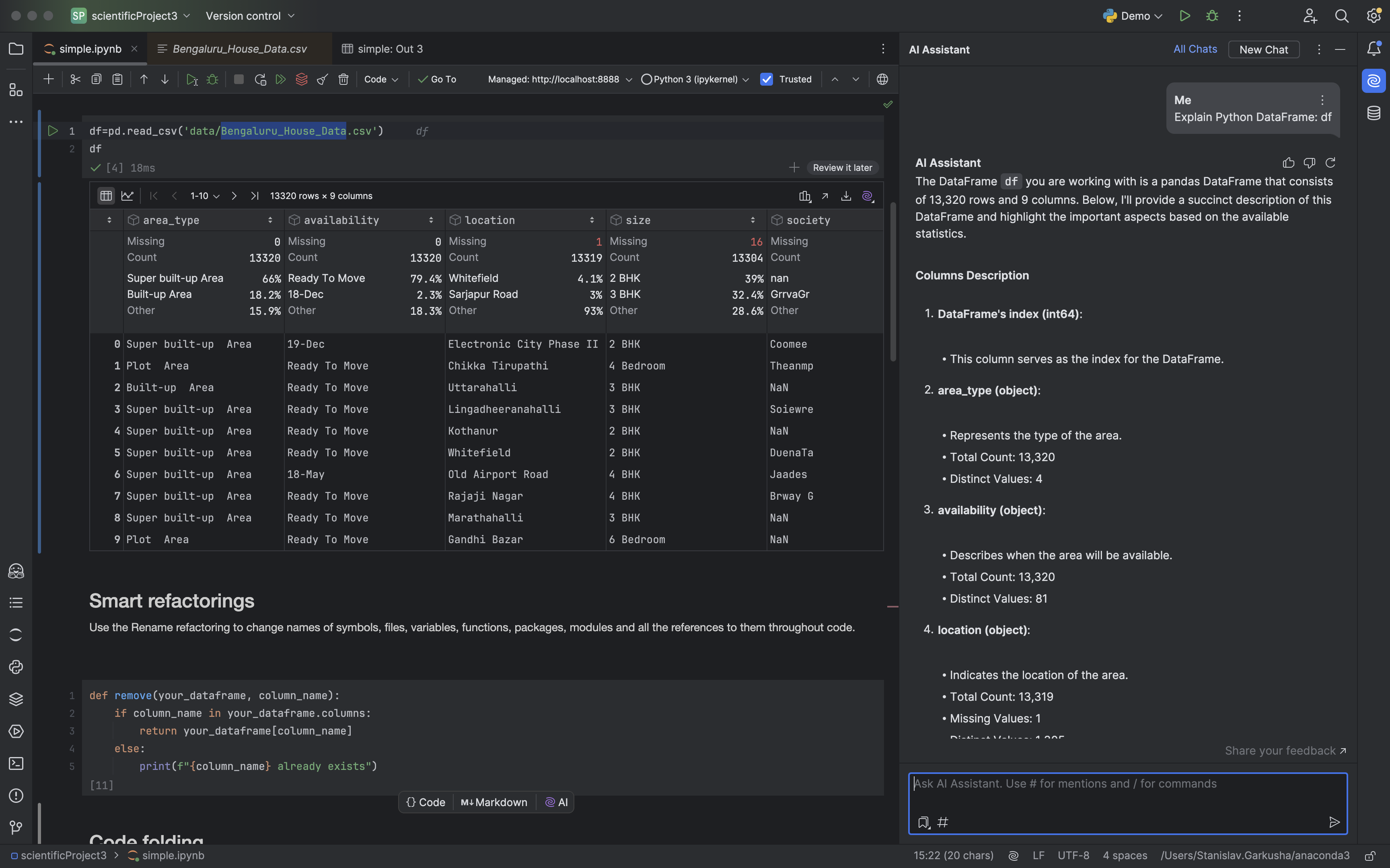Dislike the AI response thumbs down
The image size is (1390, 868).
1309,163
